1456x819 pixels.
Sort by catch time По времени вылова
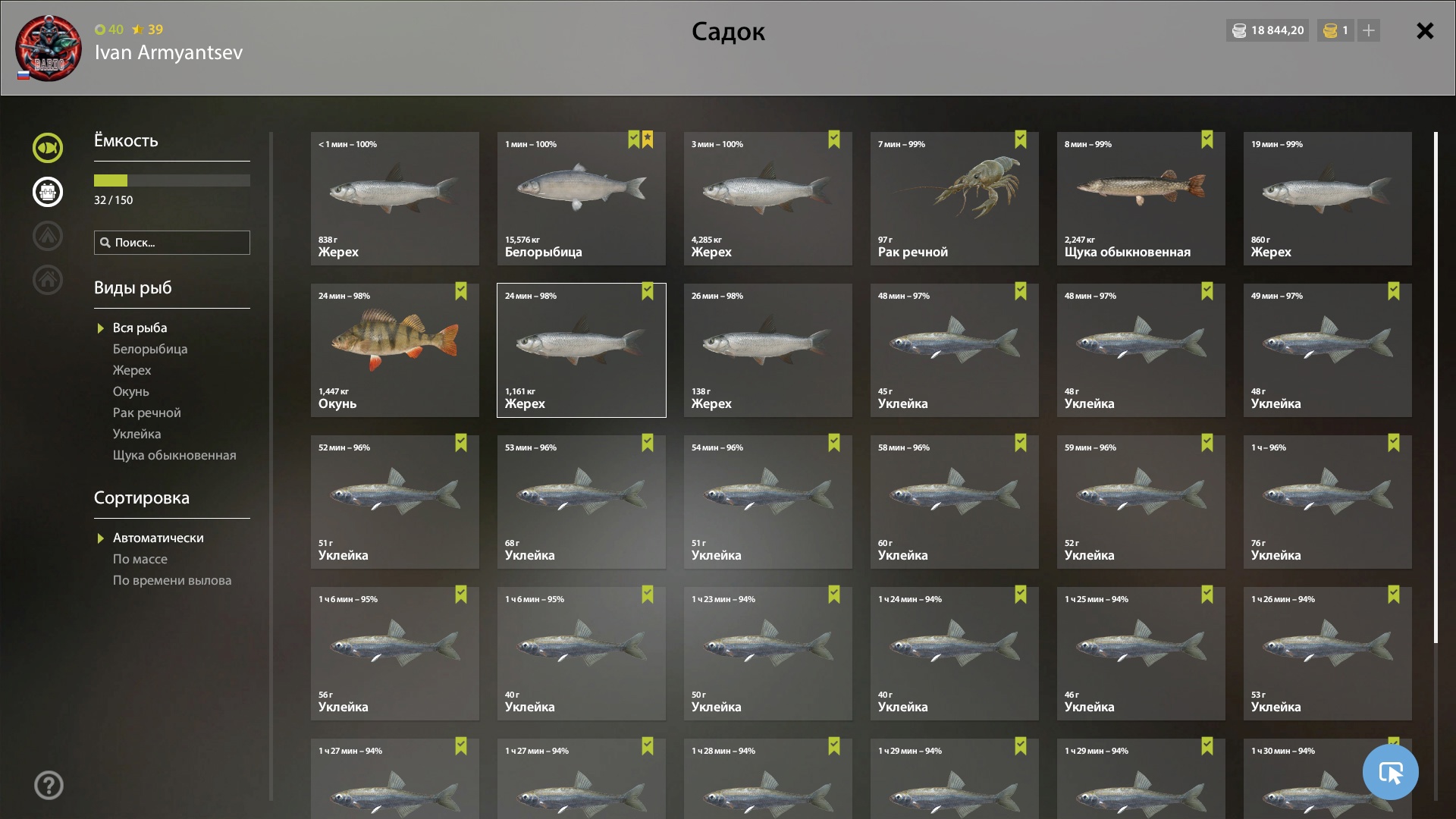pos(172,580)
